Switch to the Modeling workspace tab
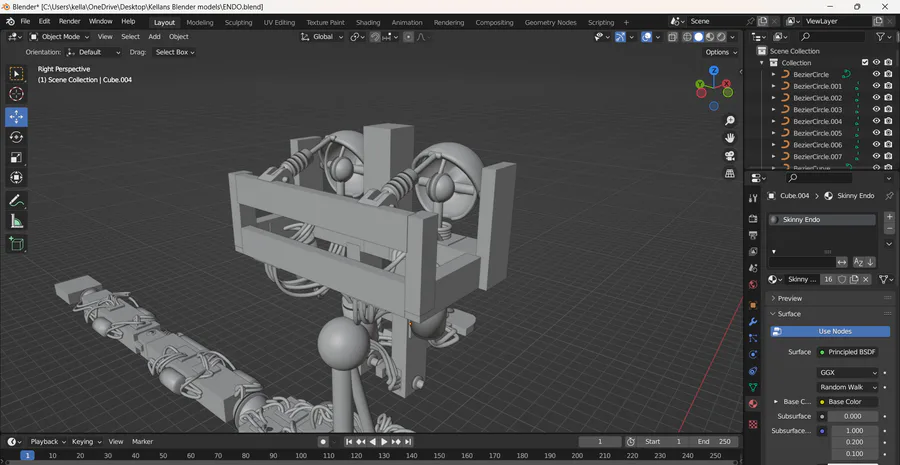900x465 pixels. click(200, 22)
